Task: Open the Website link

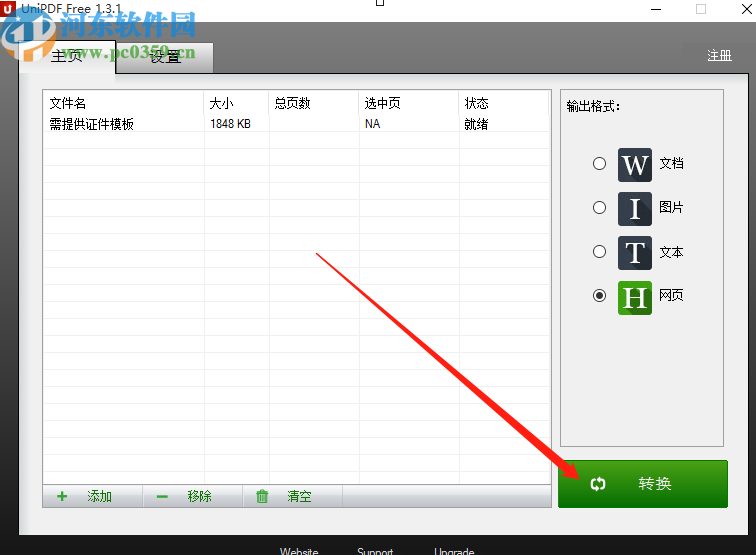Action: 299,551
